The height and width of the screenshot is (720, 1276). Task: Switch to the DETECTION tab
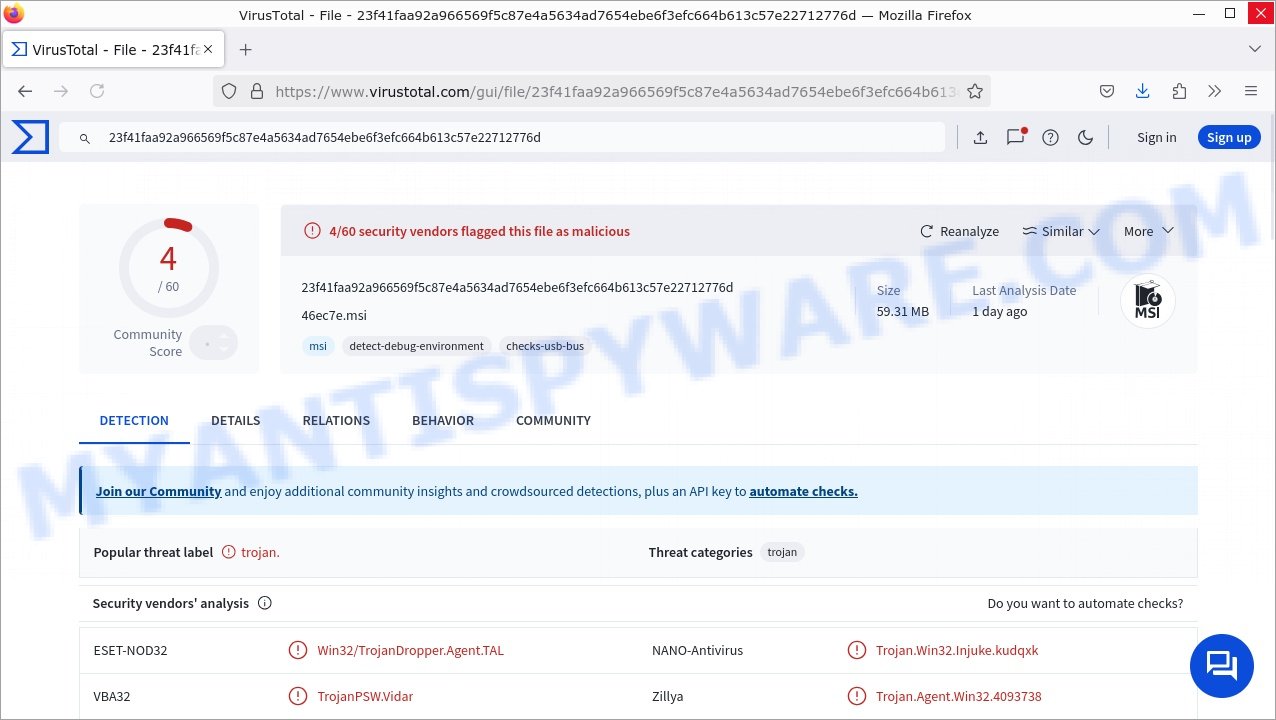click(x=134, y=420)
